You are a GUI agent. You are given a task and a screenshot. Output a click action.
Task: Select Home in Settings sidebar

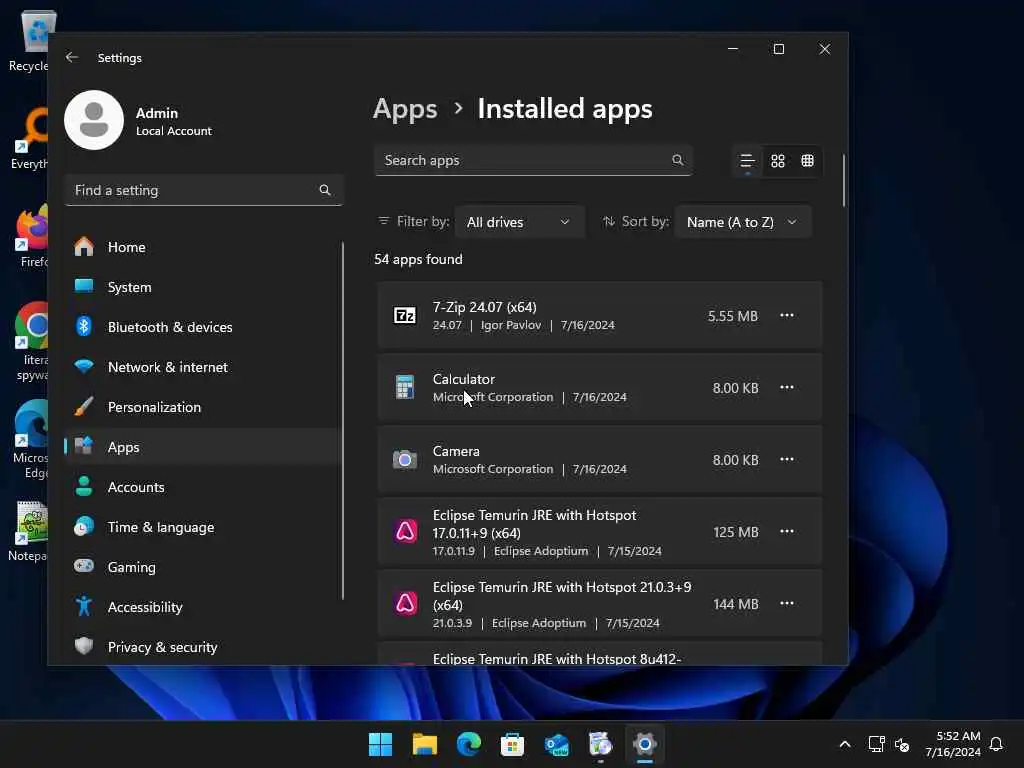coord(203,247)
